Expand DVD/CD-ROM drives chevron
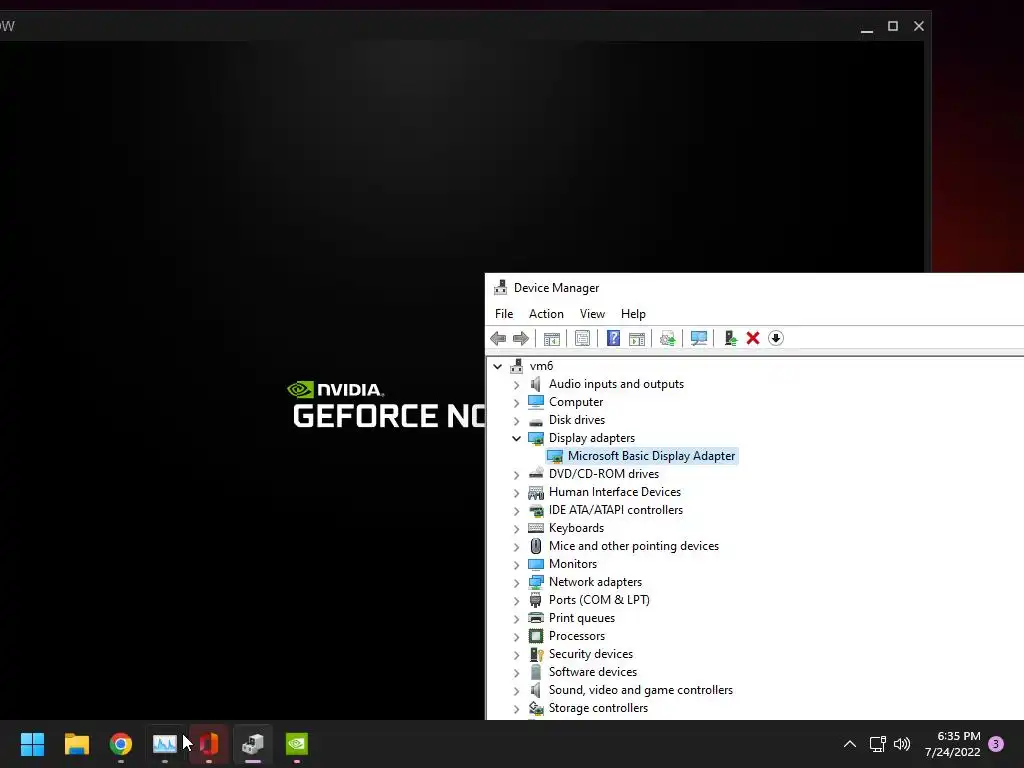 pyautogui.click(x=517, y=475)
